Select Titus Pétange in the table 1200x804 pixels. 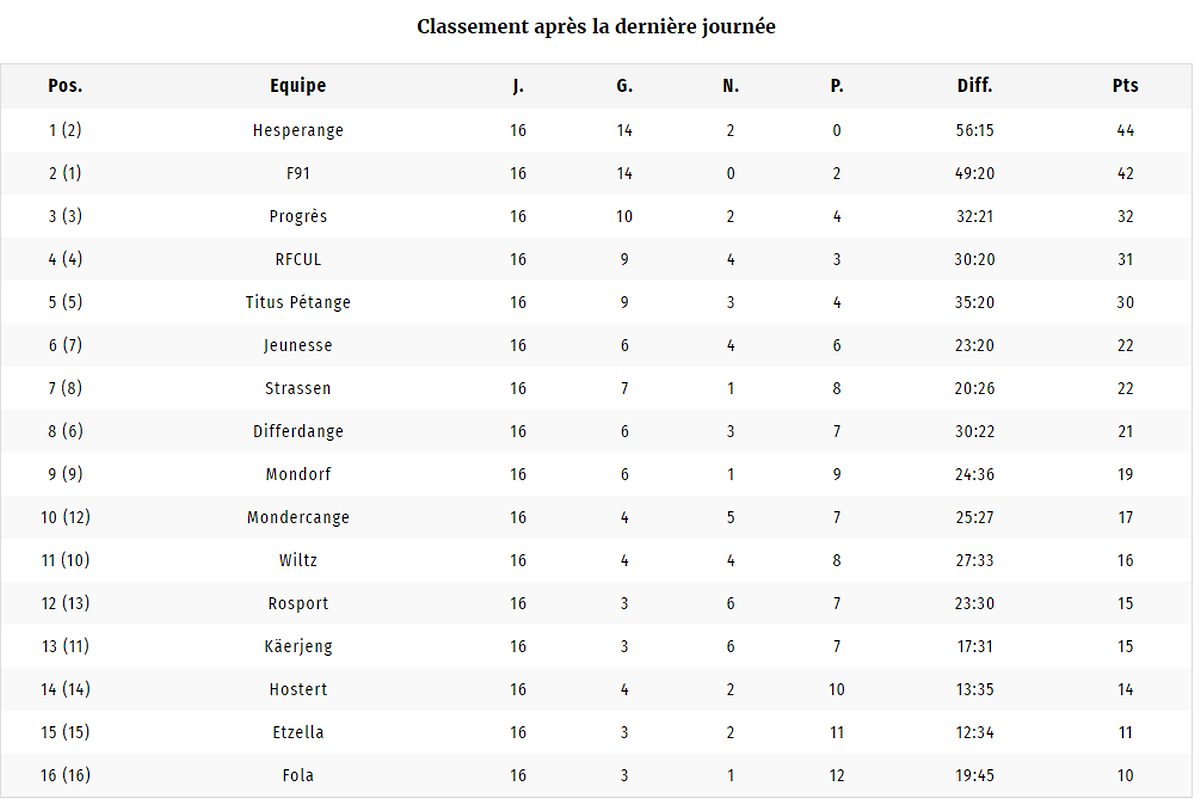point(298,302)
